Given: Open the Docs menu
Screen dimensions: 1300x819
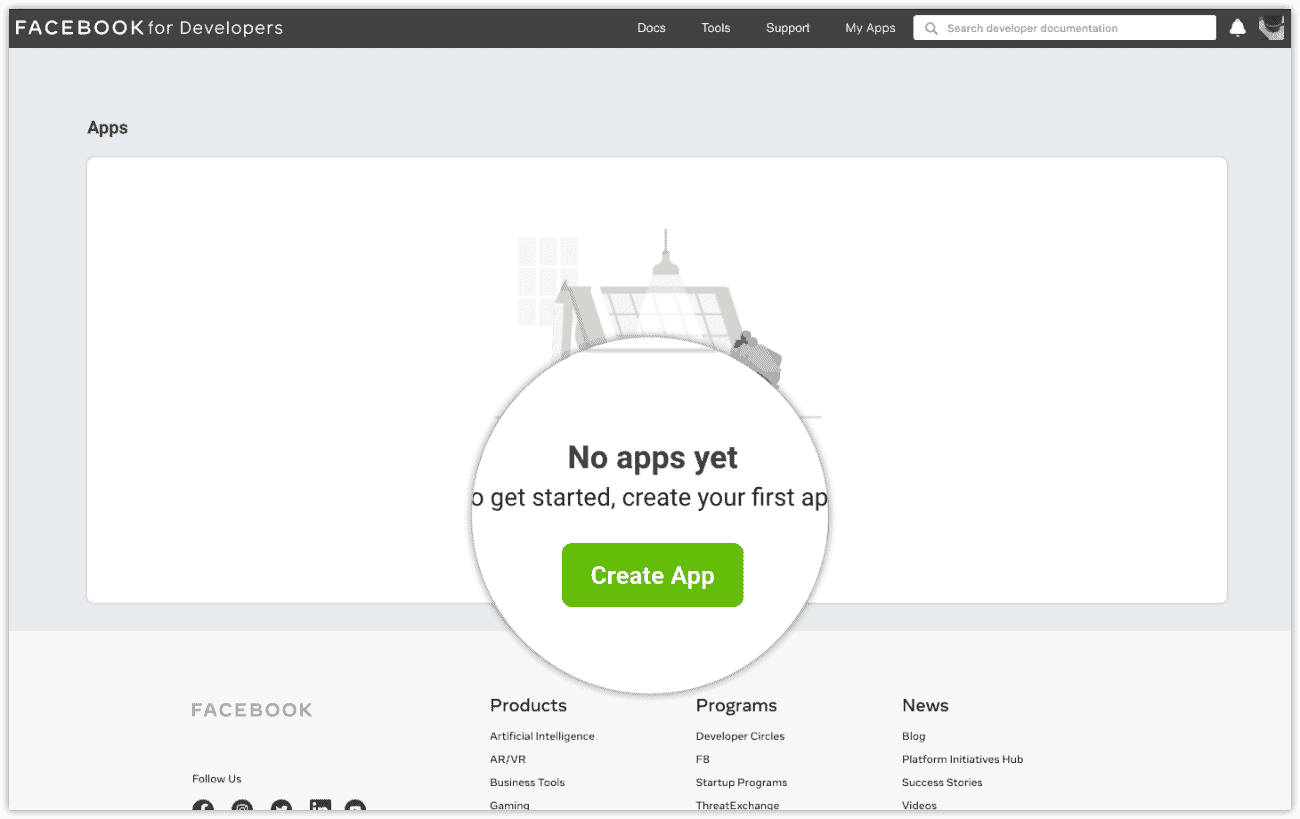Looking at the screenshot, I should (651, 28).
